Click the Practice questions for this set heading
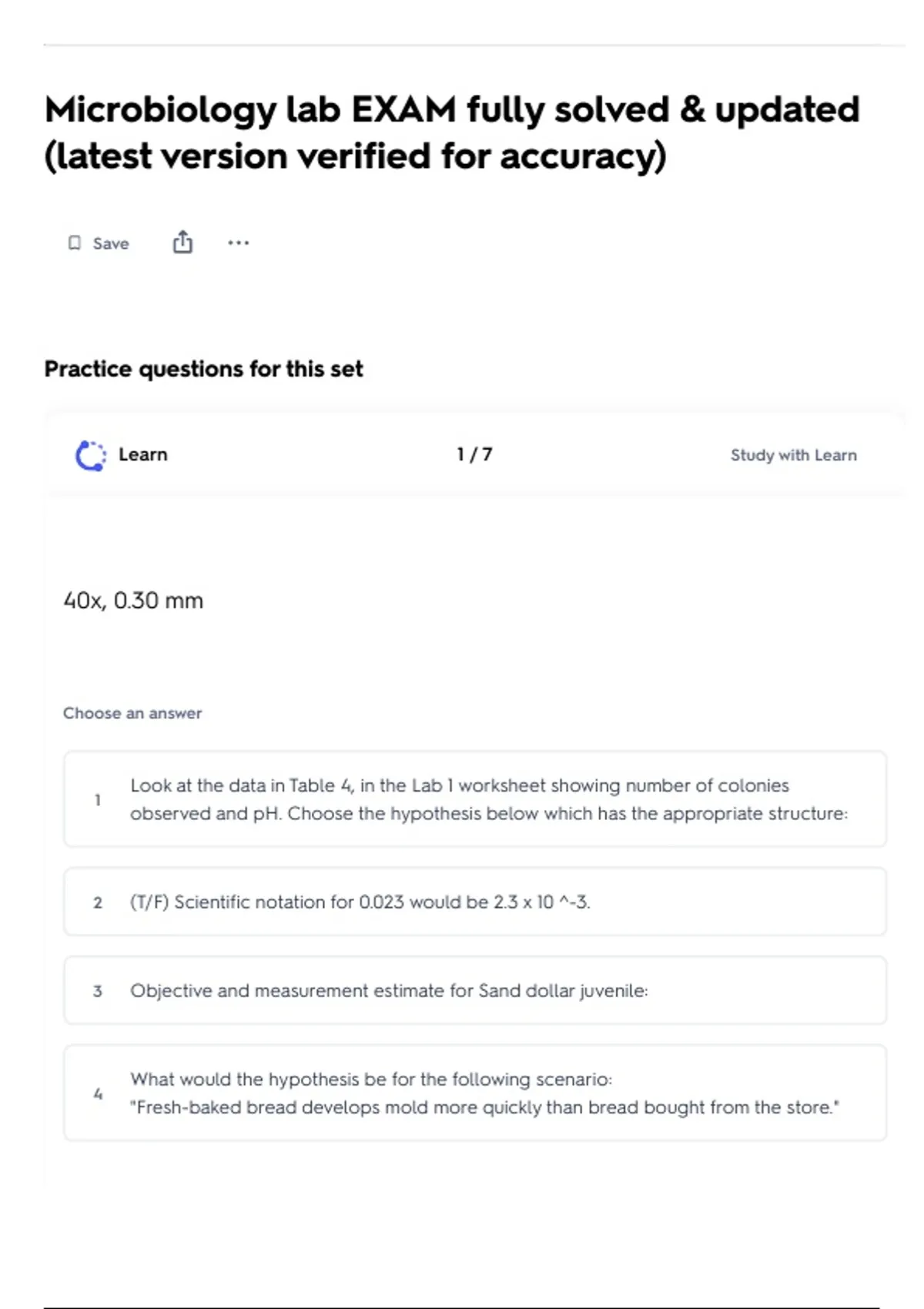 coord(203,369)
